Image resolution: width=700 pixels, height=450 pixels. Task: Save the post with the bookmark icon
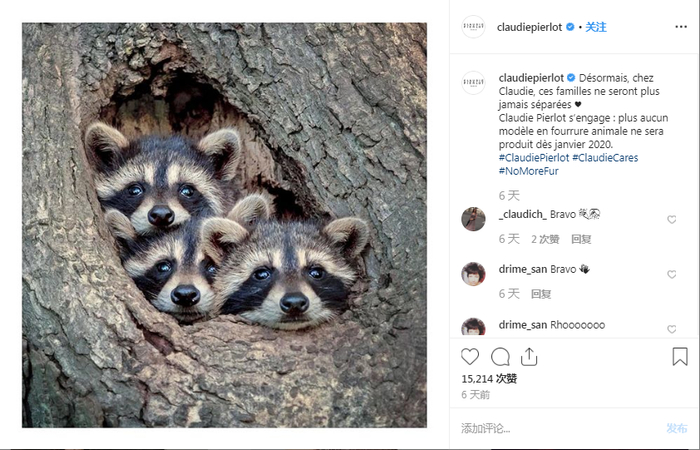pos(680,357)
